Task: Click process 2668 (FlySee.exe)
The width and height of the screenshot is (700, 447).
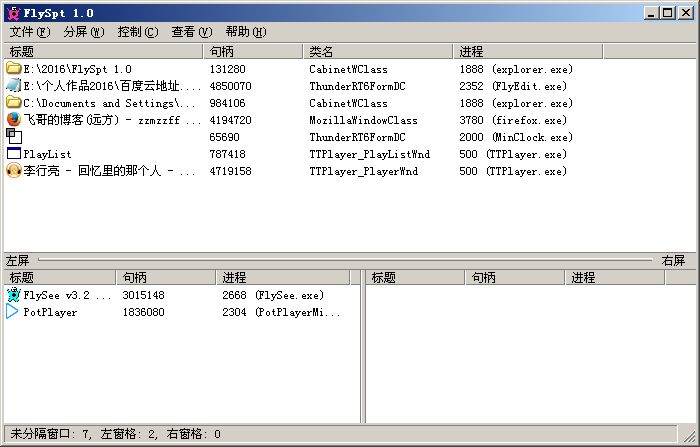Action: (273, 295)
